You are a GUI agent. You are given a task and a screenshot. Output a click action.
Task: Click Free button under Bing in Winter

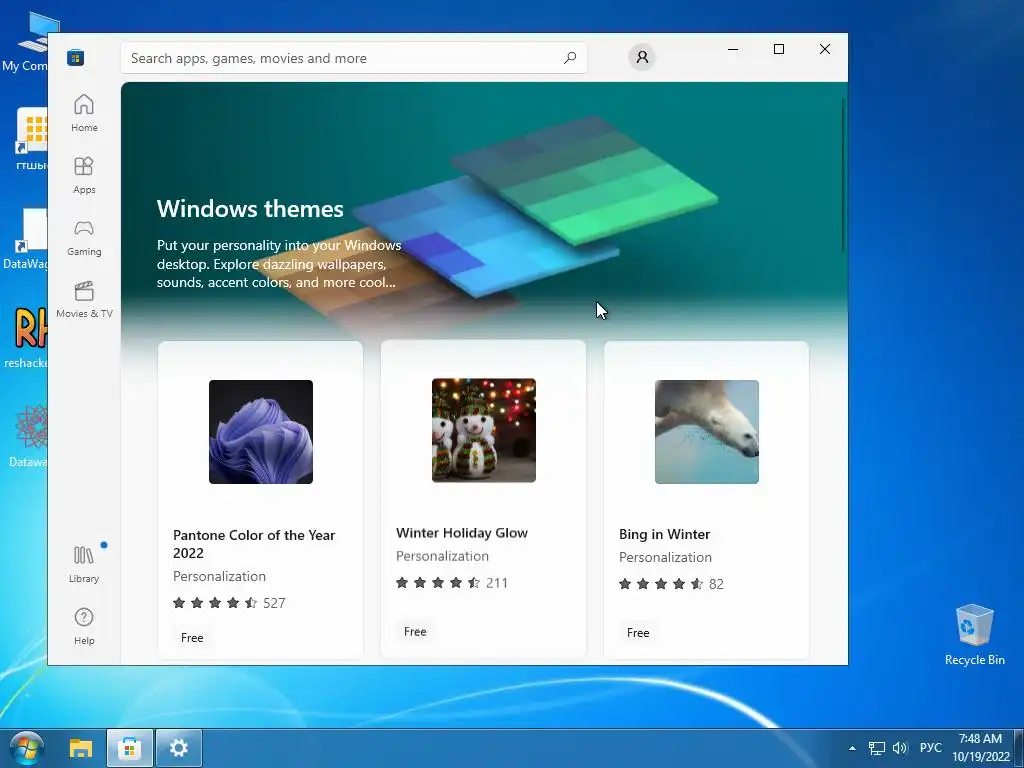click(638, 633)
